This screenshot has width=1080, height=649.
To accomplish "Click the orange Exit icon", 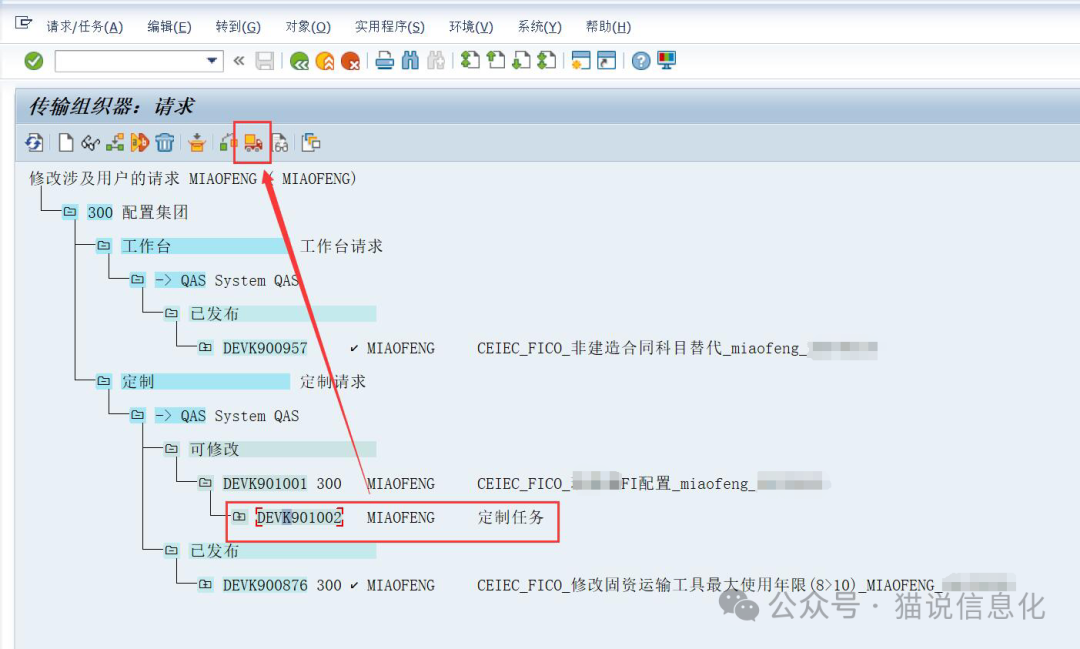I will click(324, 61).
